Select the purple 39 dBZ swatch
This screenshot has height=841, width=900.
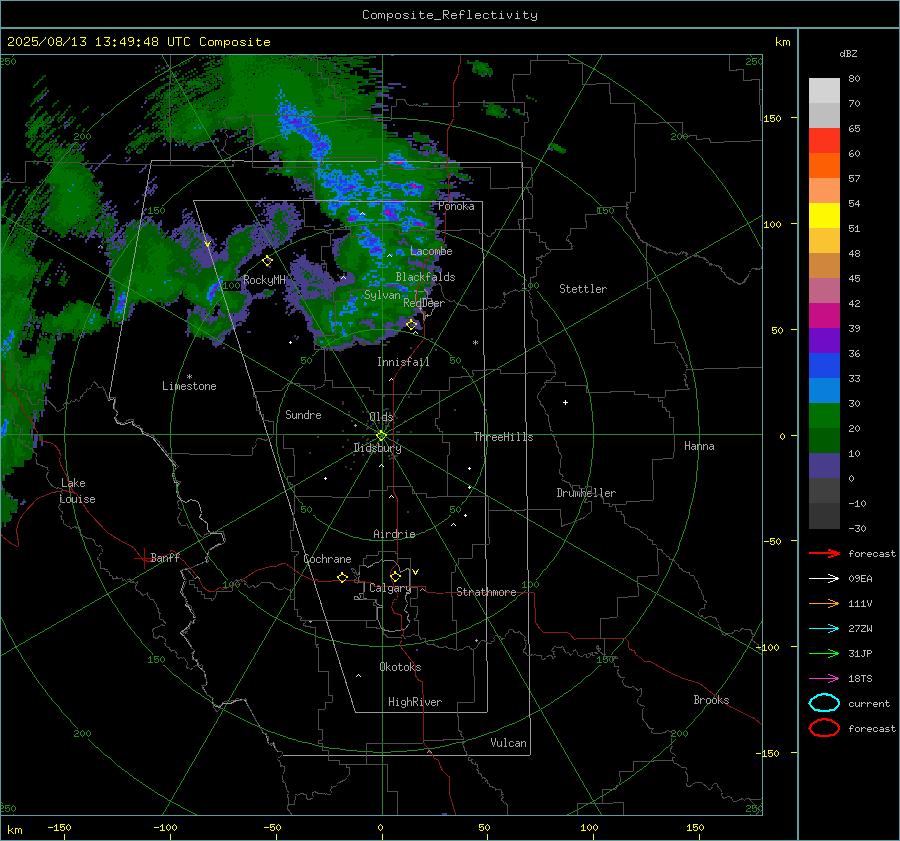tap(824, 340)
